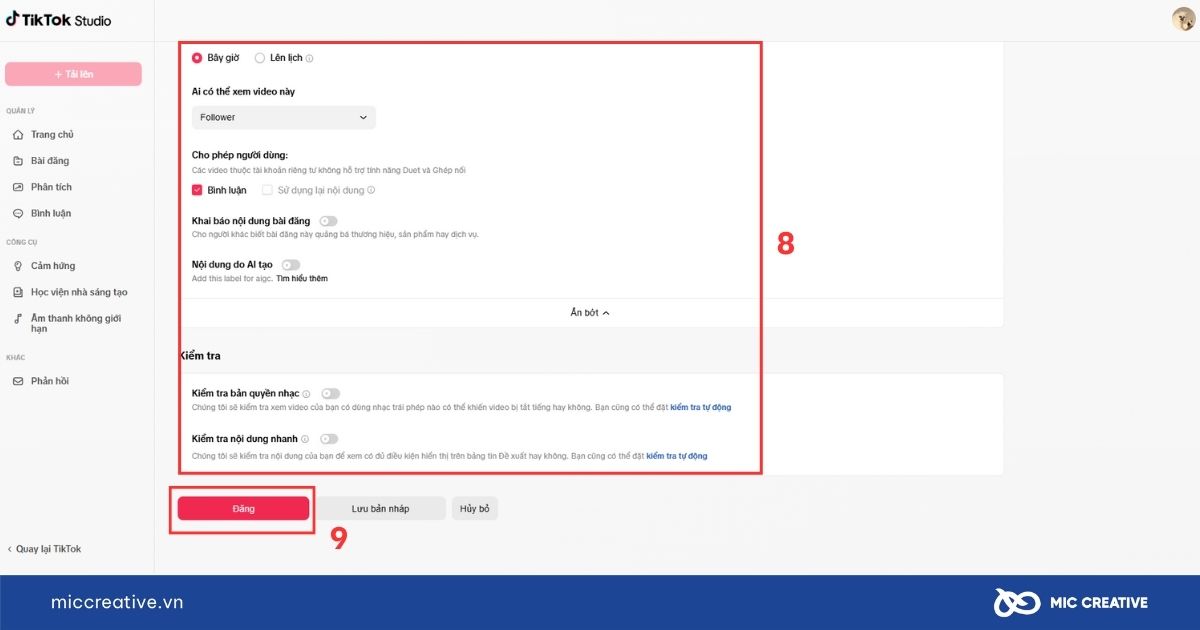The height and width of the screenshot is (630, 1200).
Task: Toggle the Nội dung do AI tạo switch
Action: [291, 264]
